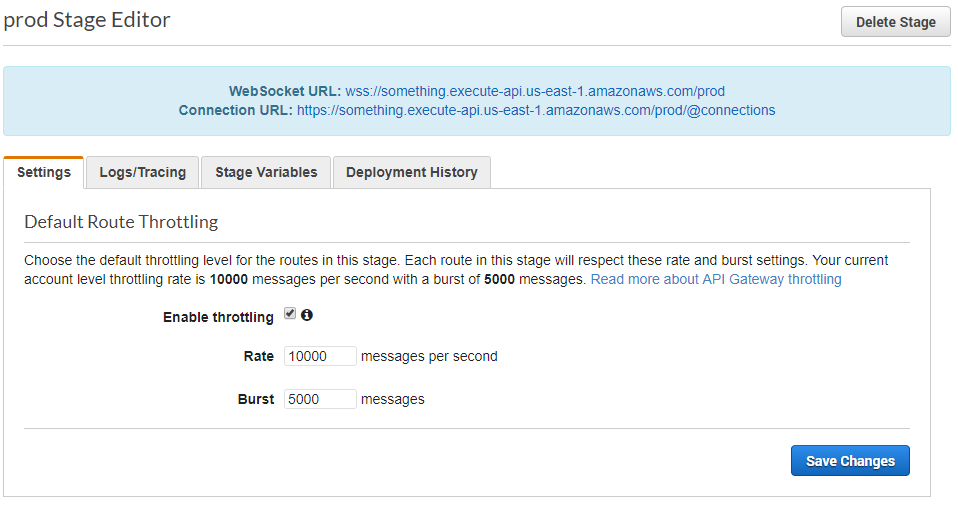The width and height of the screenshot is (958, 507).
Task: Click the Rate field label
Action: point(258,356)
